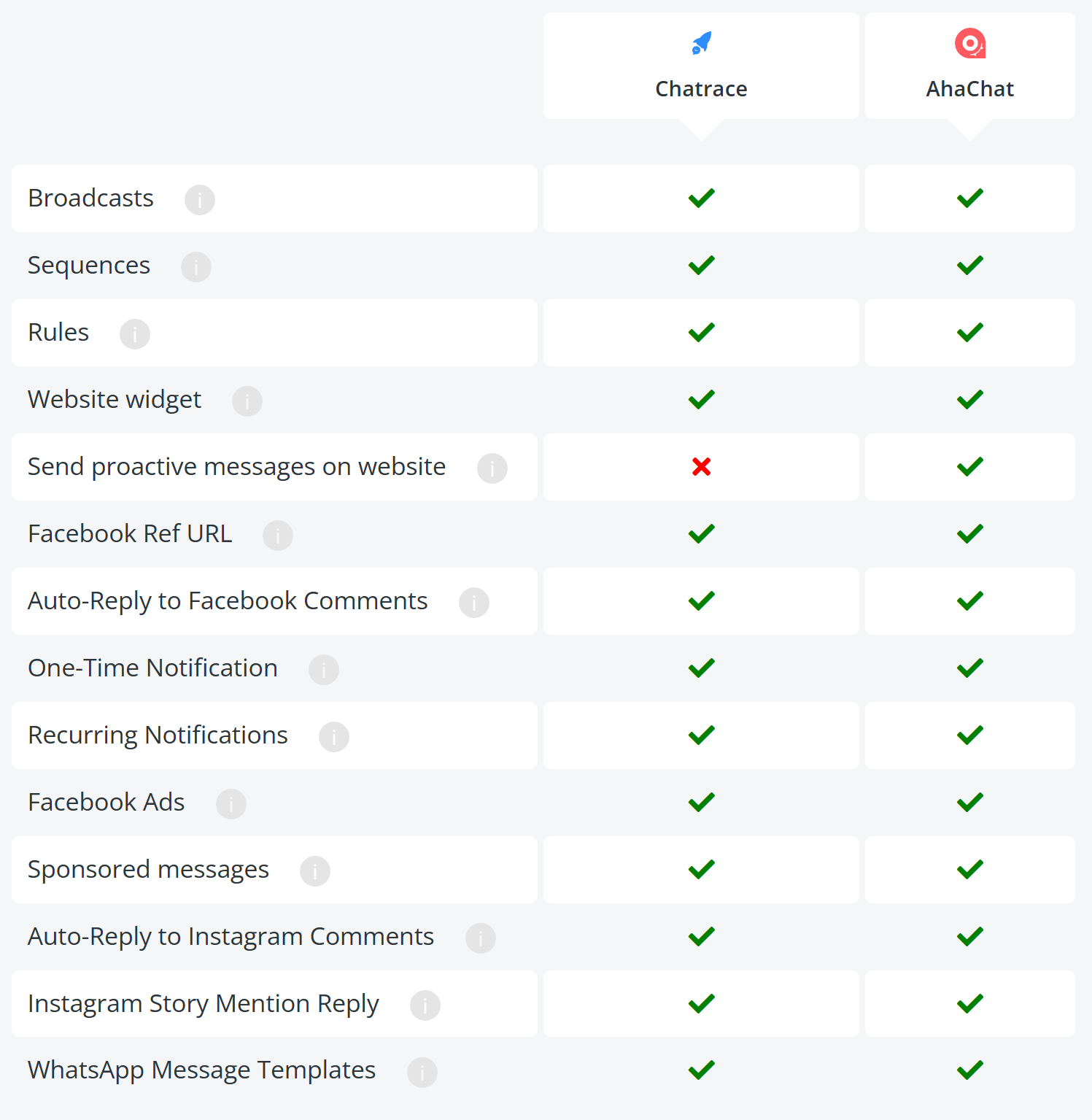Click the red X in Chatrace column

[x=702, y=466]
